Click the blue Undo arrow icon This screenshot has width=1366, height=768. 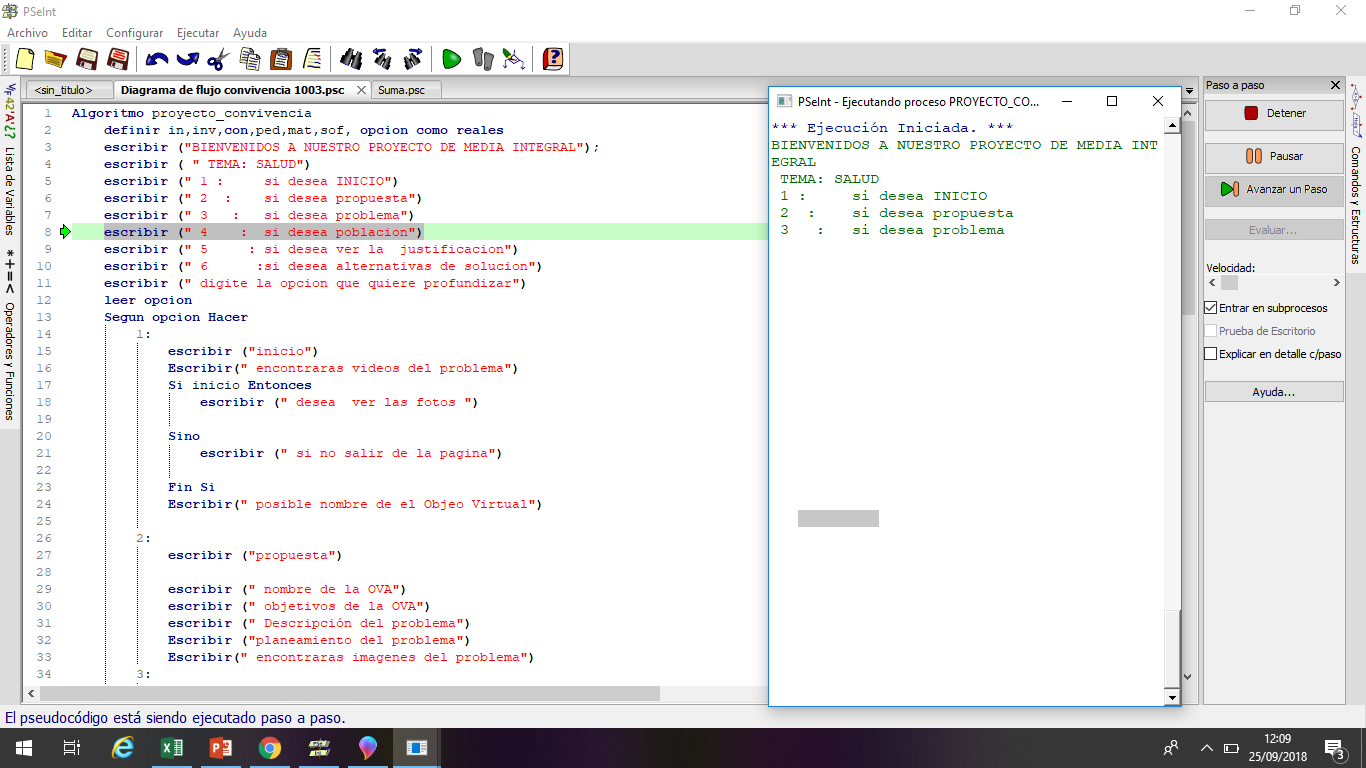click(x=157, y=59)
